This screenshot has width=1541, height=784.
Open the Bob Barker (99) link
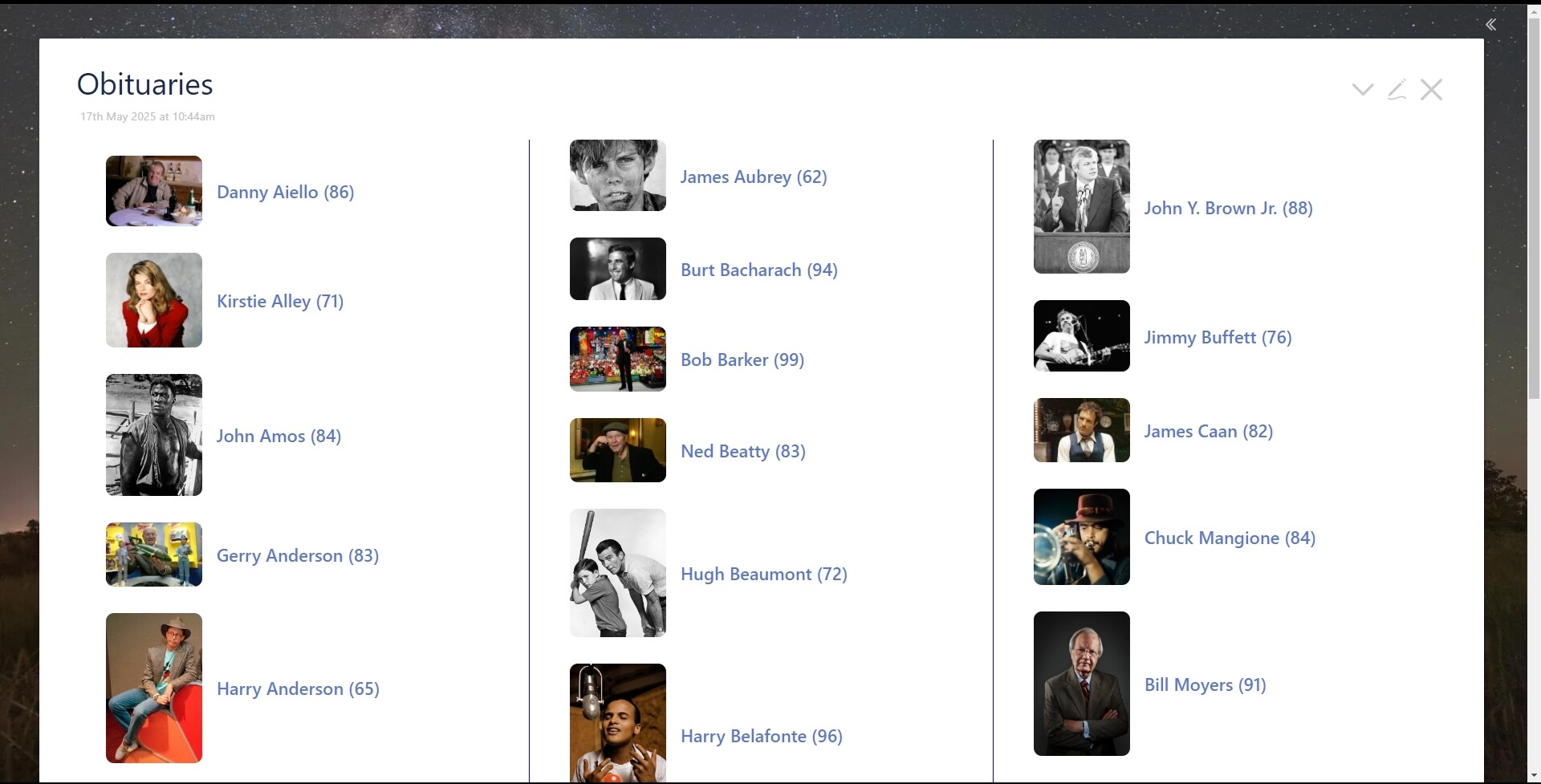pyautogui.click(x=742, y=360)
